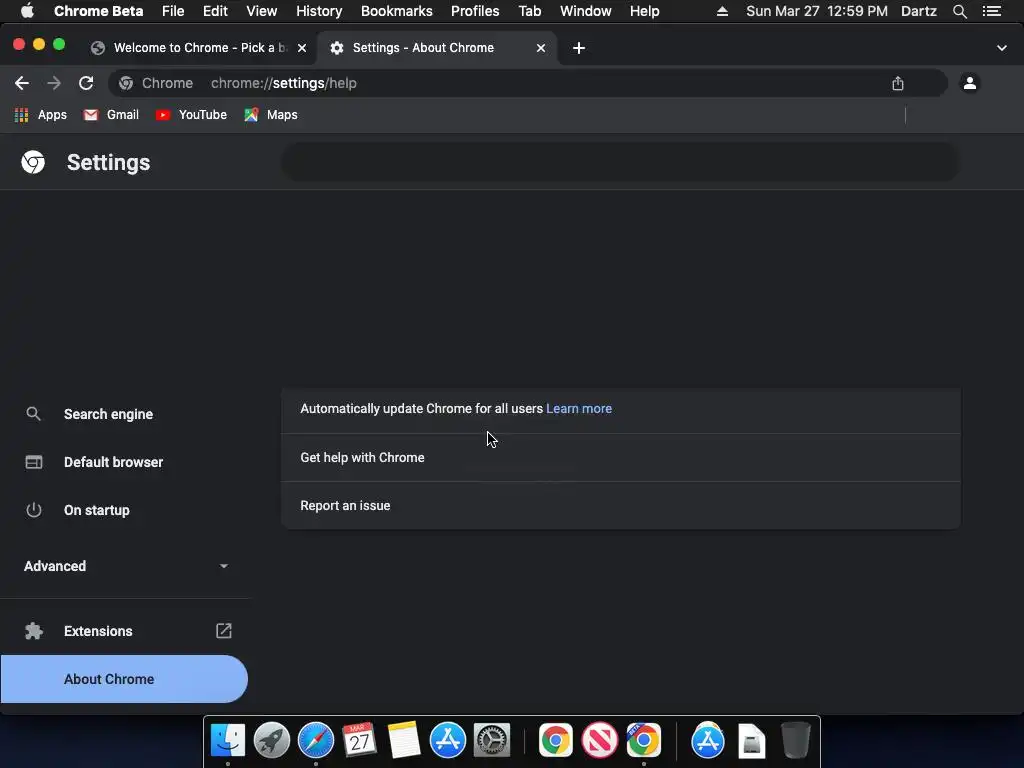Open System Preferences from the dock
The image size is (1024, 768).
click(492, 741)
